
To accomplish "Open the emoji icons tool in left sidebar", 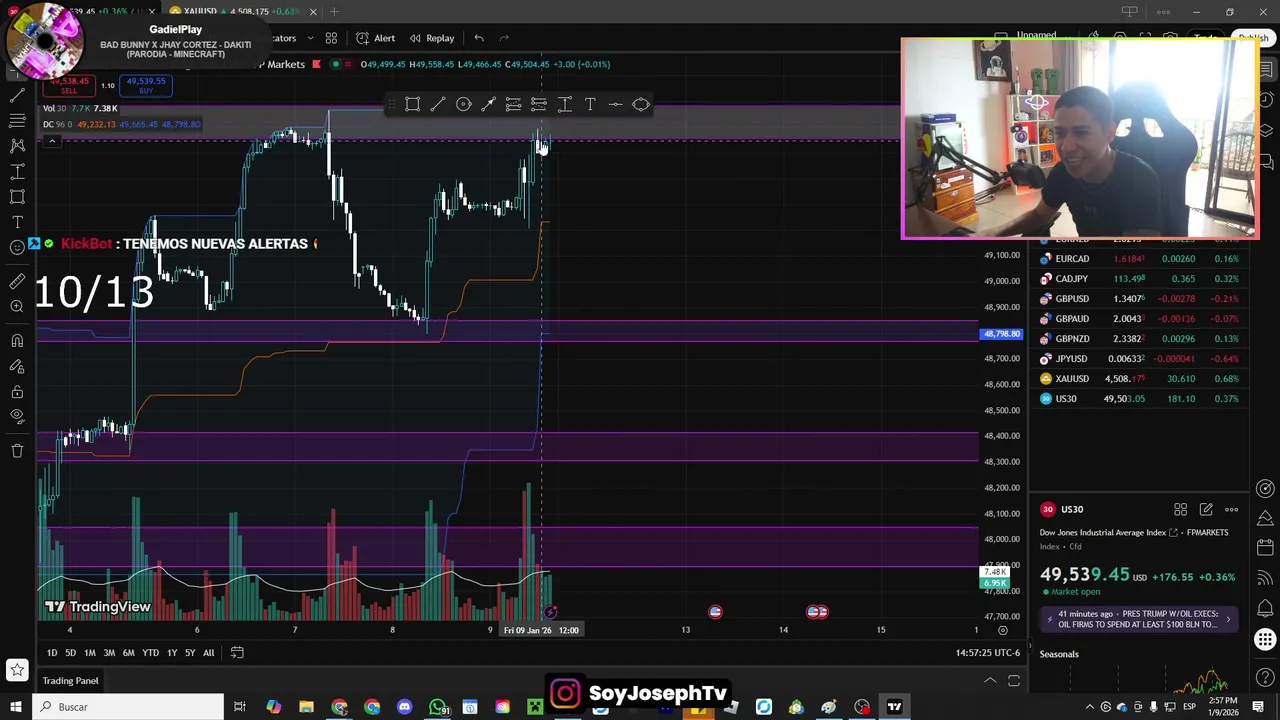I will (17, 248).
